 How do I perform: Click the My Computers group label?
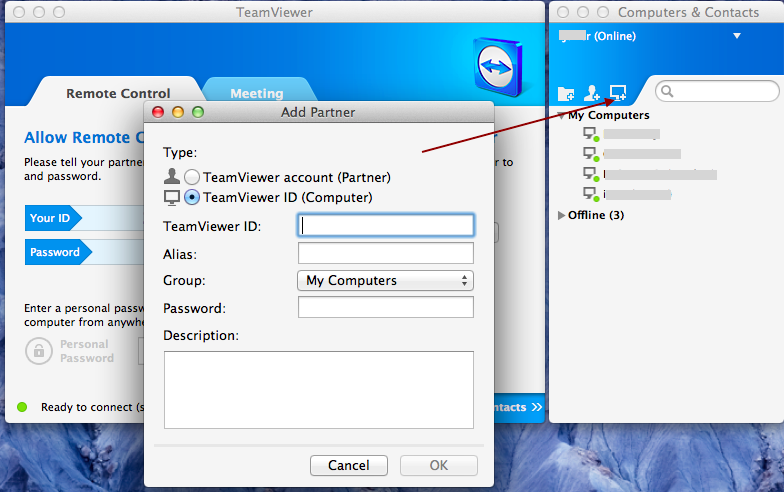click(x=609, y=116)
